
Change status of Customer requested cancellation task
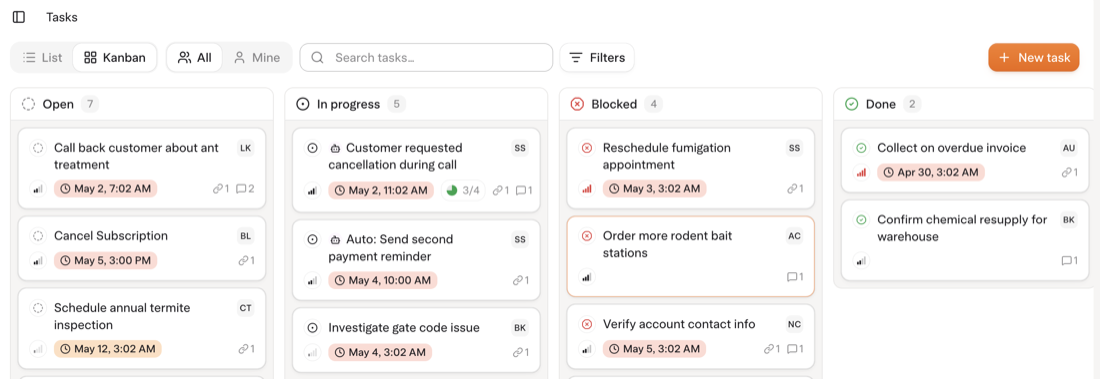(313, 148)
